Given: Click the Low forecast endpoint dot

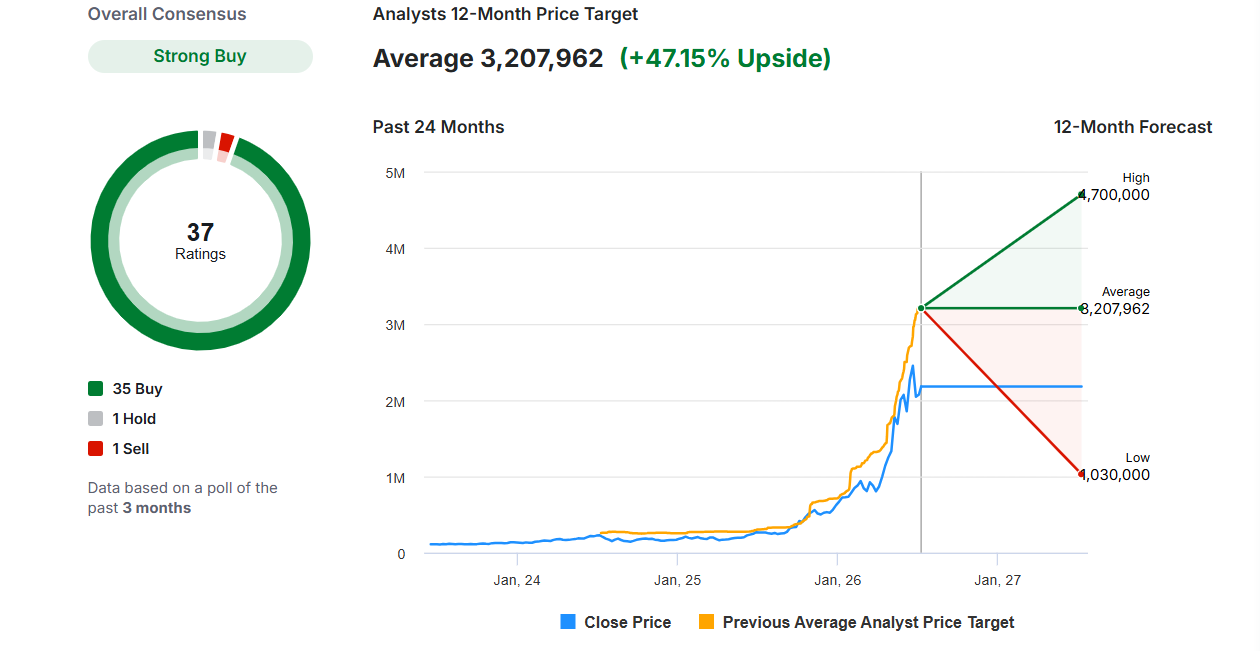Looking at the screenshot, I should tap(1082, 474).
